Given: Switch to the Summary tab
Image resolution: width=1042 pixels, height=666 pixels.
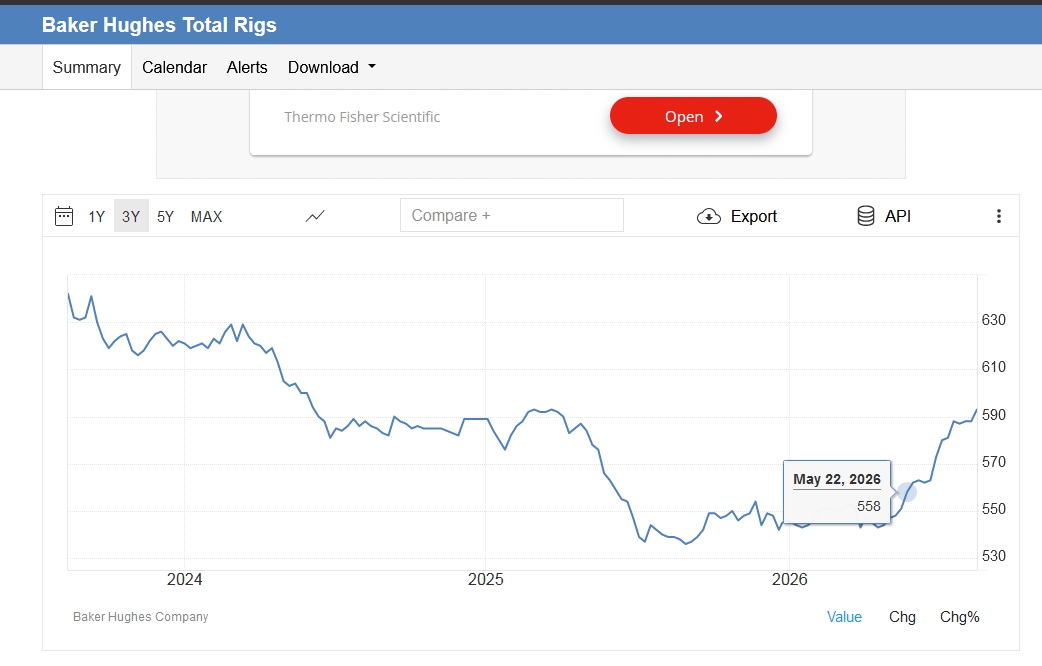Looking at the screenshot, I should click(86, 67).
